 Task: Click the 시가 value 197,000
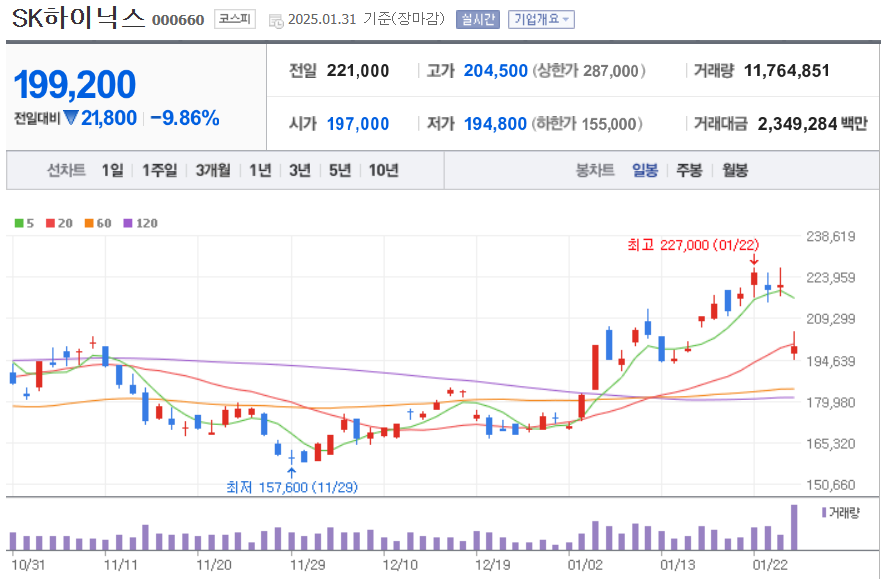click(x=358, y=124)
